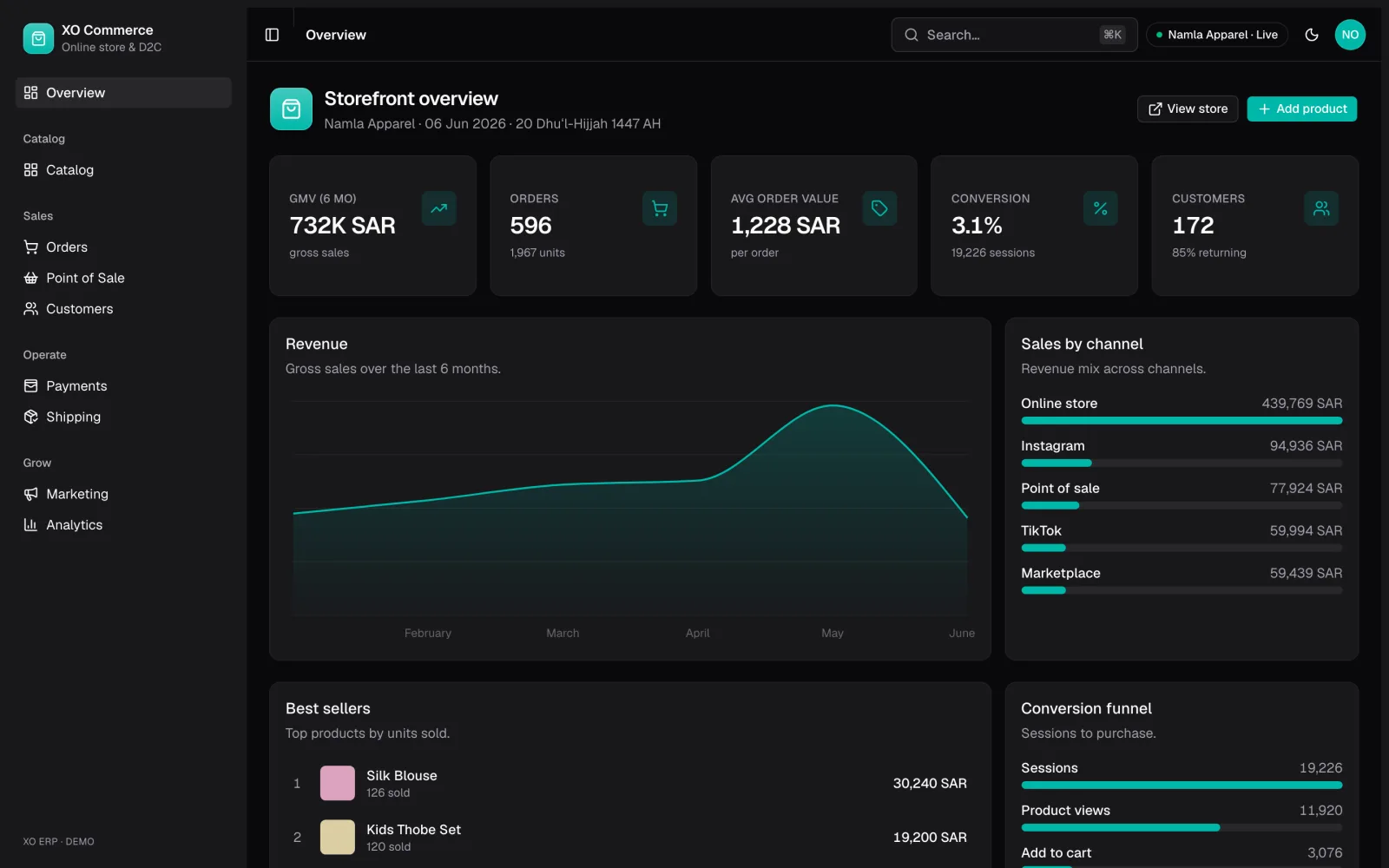The height and width of the screenshot is (868, 1389).
Task: Click the Orders shopping cart card icon
Action: coord(660,208)
